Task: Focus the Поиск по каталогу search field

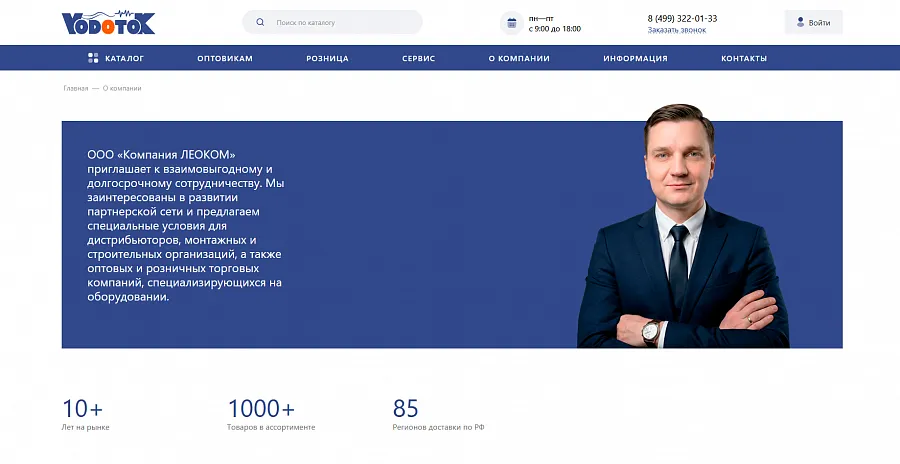Action: tap(332, 22)
